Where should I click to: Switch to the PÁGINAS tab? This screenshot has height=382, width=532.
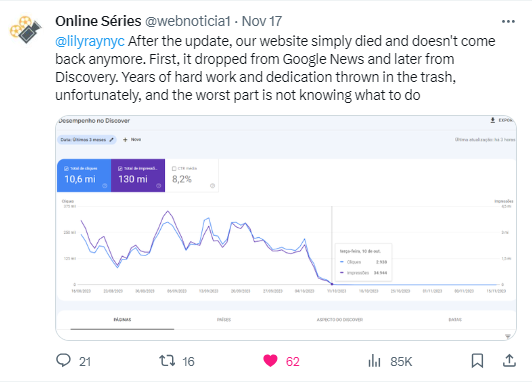pos(122,320)
